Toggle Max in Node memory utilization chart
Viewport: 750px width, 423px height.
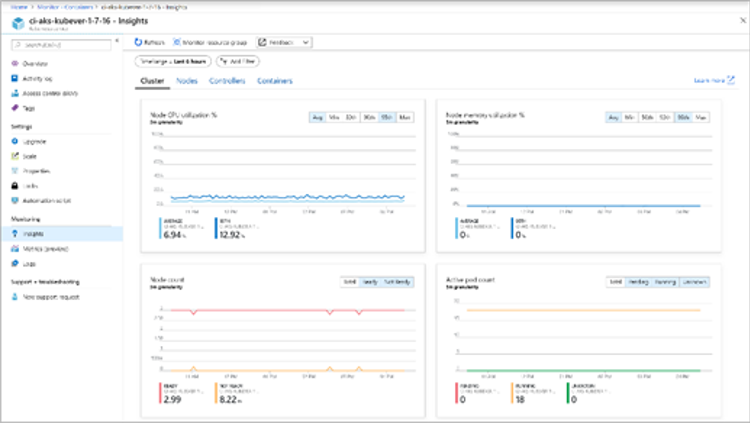coord(701,117)
